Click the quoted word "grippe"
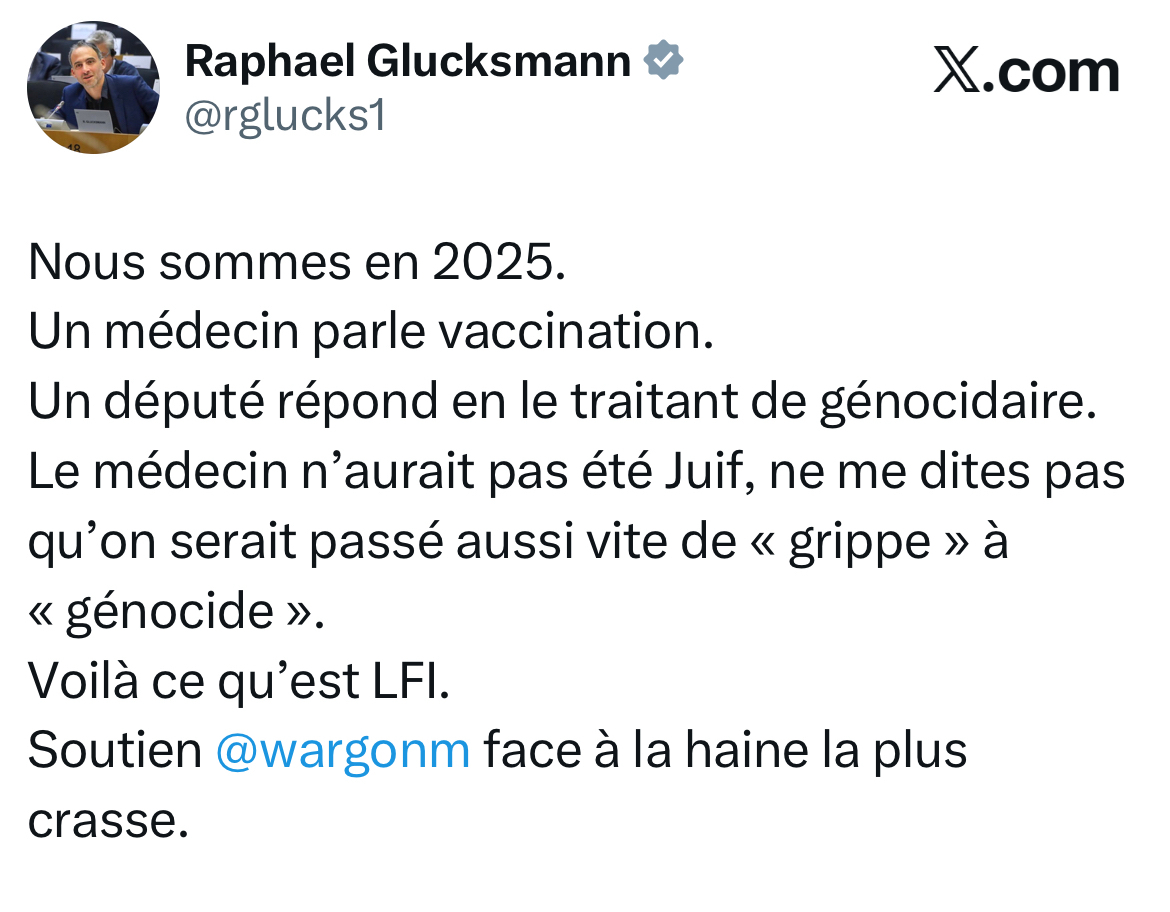This screenshot has height=912, width=1170. pos(859,542)
